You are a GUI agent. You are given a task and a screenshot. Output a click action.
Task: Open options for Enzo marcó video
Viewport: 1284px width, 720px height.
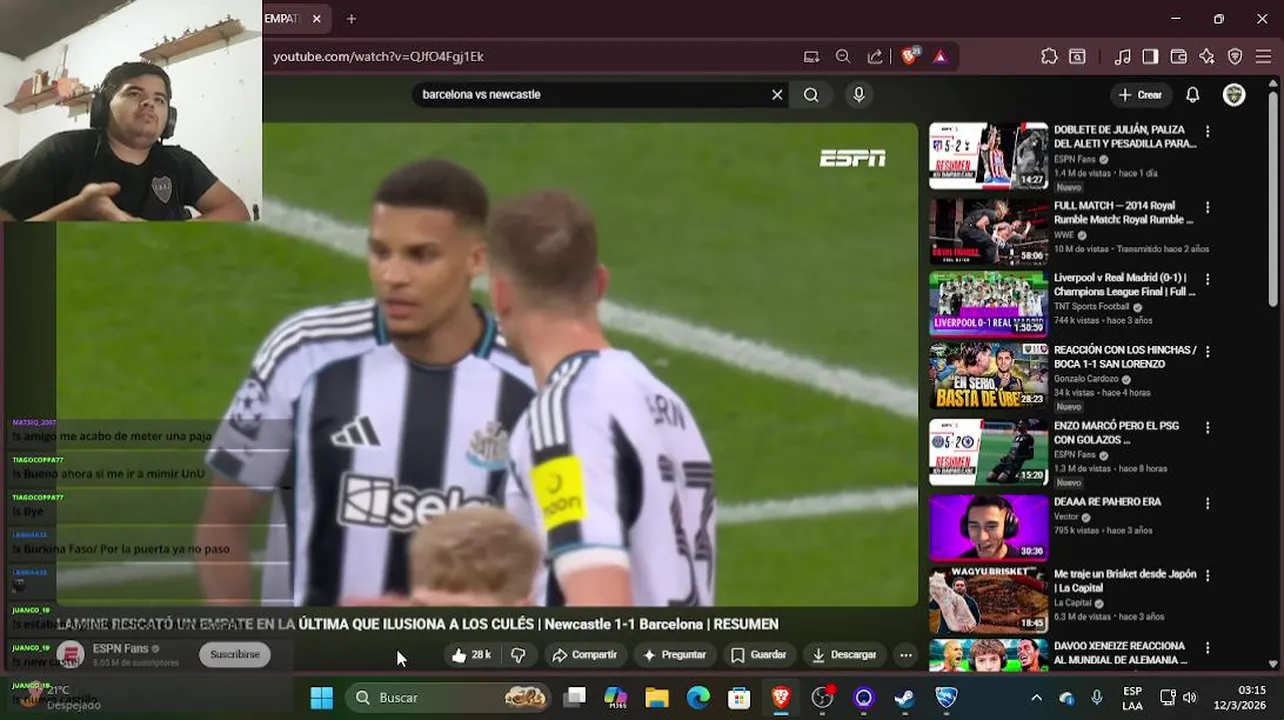click(1207, 427)
